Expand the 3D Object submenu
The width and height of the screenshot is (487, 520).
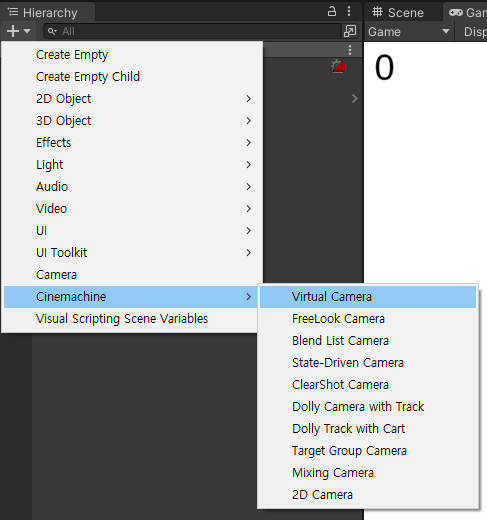pyautogui.click(x=132, y=121)
